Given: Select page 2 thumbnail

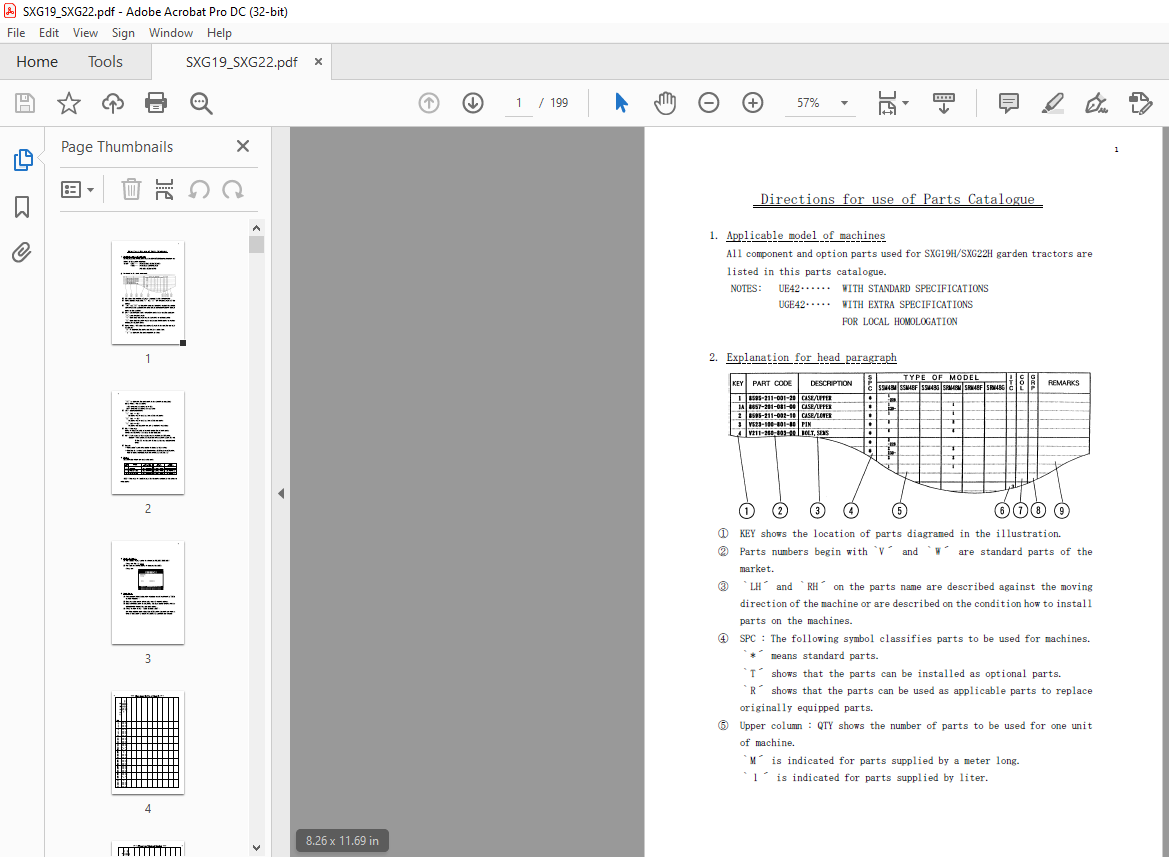Looking at the screenshot, I should click(148, 443).
